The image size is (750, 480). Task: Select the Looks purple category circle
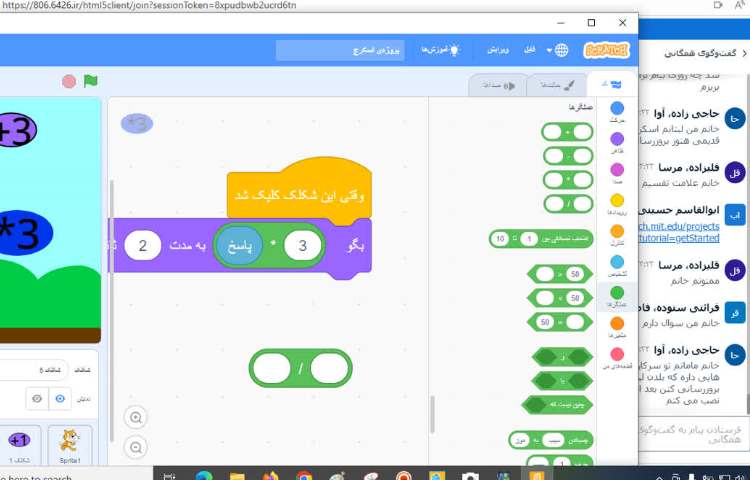coord(617,139)
